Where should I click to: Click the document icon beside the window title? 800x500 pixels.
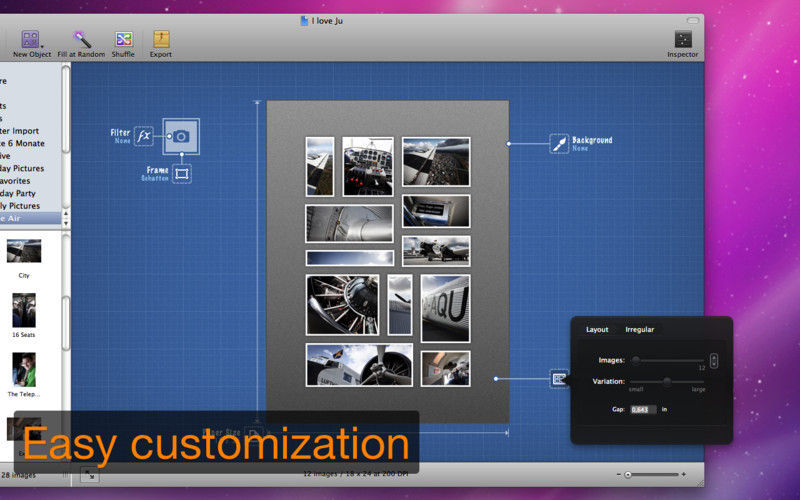pos(304,21)
